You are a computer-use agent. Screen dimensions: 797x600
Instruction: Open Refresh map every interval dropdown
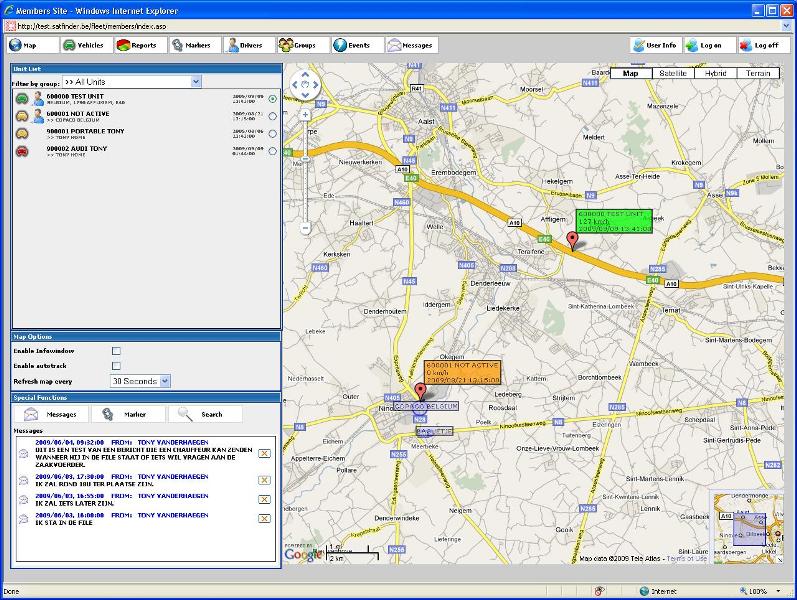(165, 381)
